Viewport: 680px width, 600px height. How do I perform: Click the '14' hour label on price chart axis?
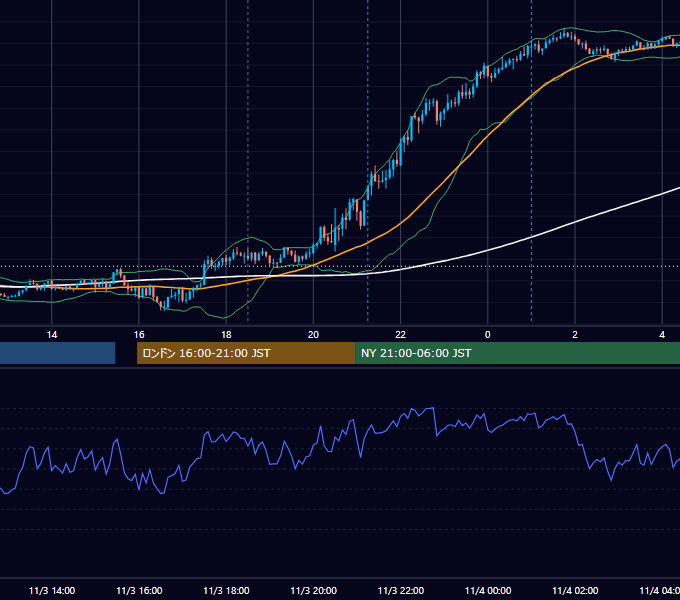tap(52, 335)
